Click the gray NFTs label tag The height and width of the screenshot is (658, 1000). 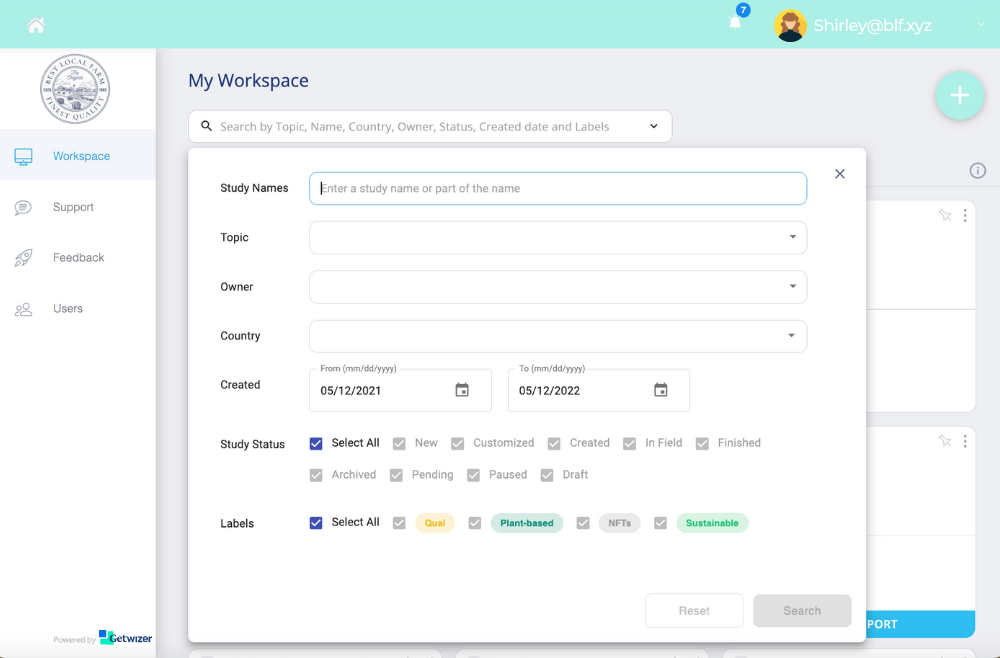619,523
